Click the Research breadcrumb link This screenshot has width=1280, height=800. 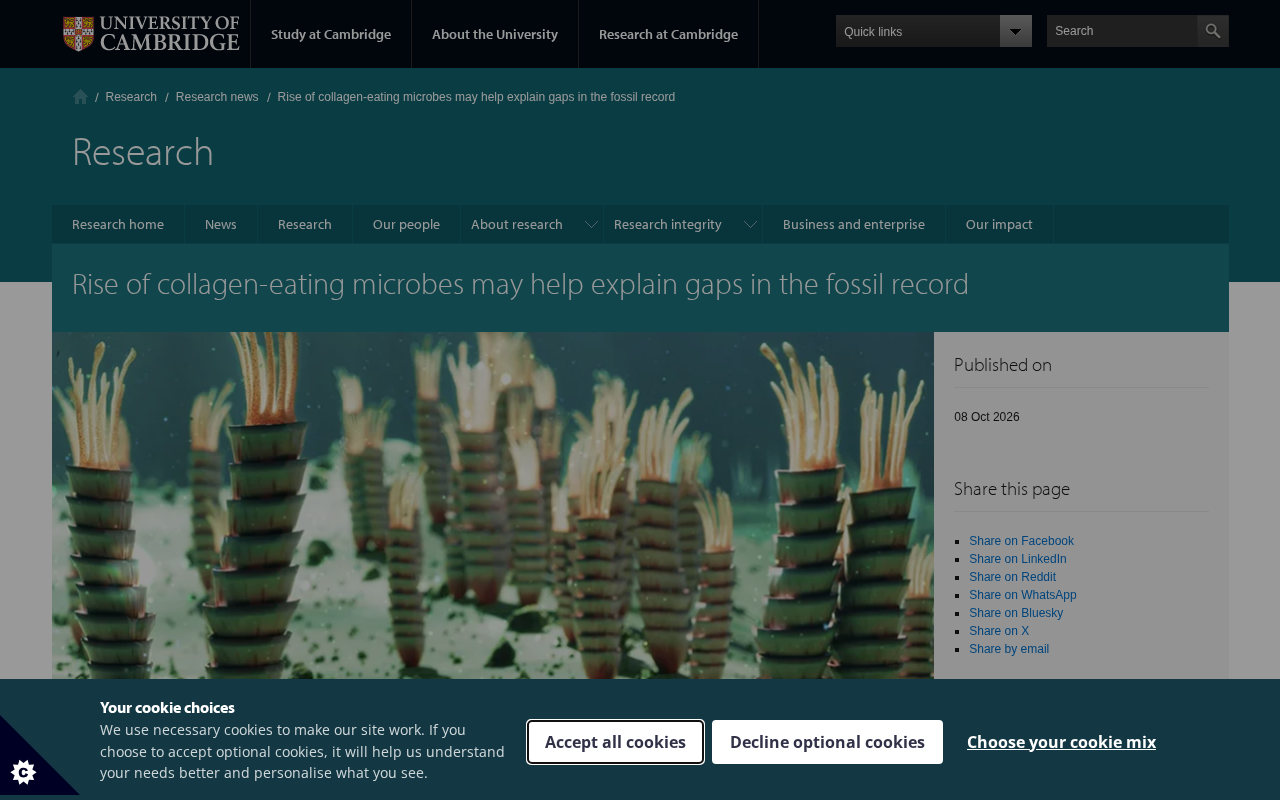pos(131,97)
